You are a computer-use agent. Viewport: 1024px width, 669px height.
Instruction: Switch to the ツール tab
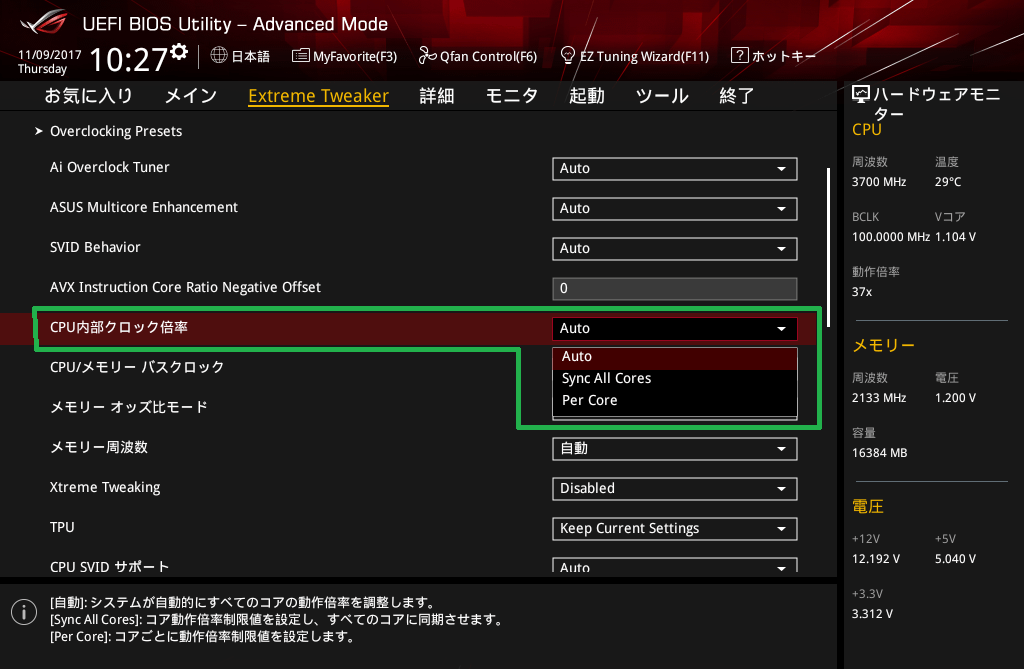point(662,96)
